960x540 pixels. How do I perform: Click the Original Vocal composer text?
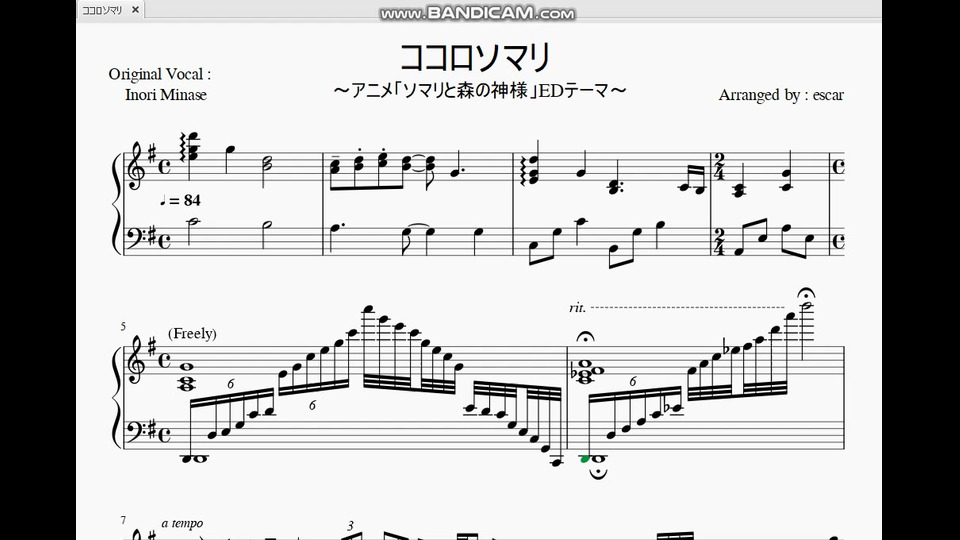160,74
